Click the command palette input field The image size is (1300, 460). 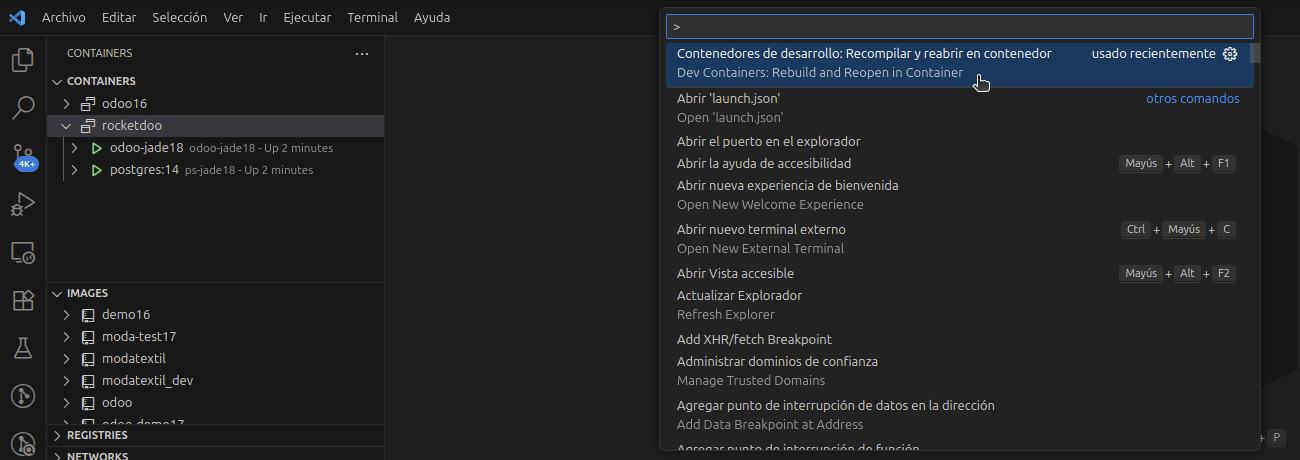click(x=960, y=27)
